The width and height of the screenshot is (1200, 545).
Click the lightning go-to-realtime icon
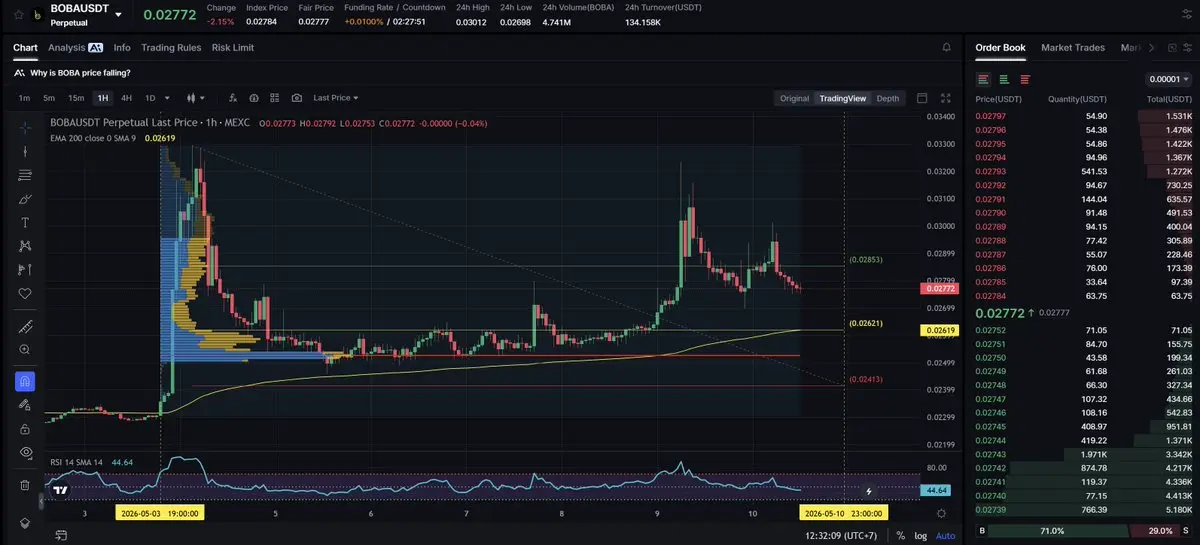pos(868,492)
